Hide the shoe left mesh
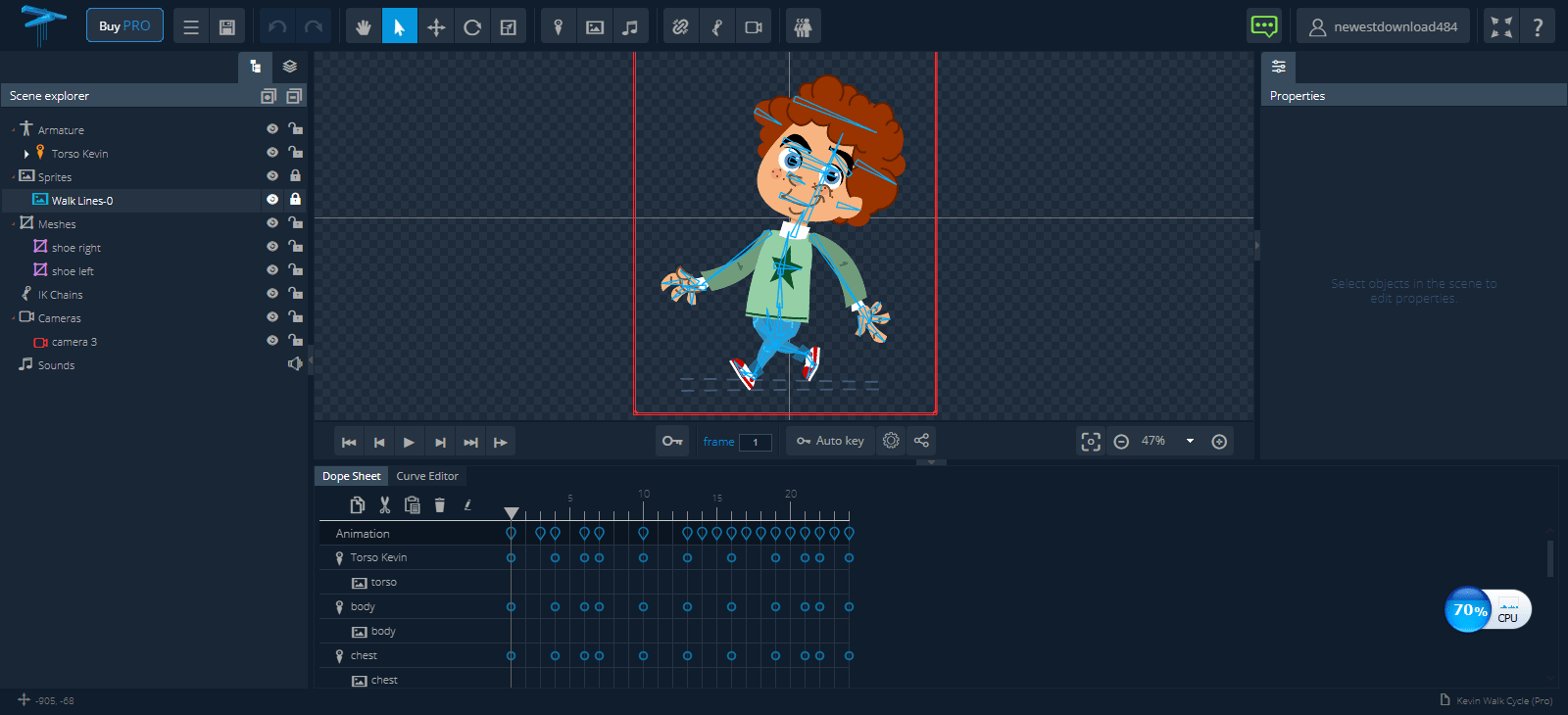 tap(272, 269)
